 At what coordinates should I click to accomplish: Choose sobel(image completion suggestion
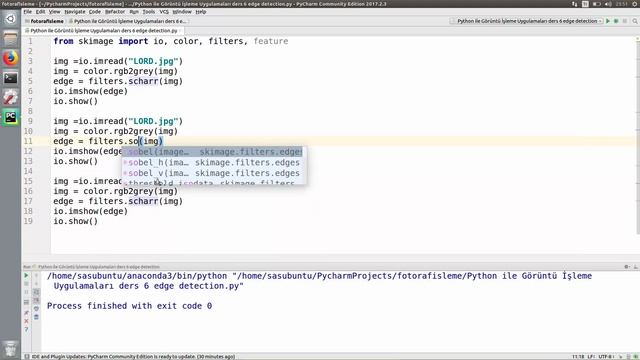pyautogui.click(x=212, y=152)
